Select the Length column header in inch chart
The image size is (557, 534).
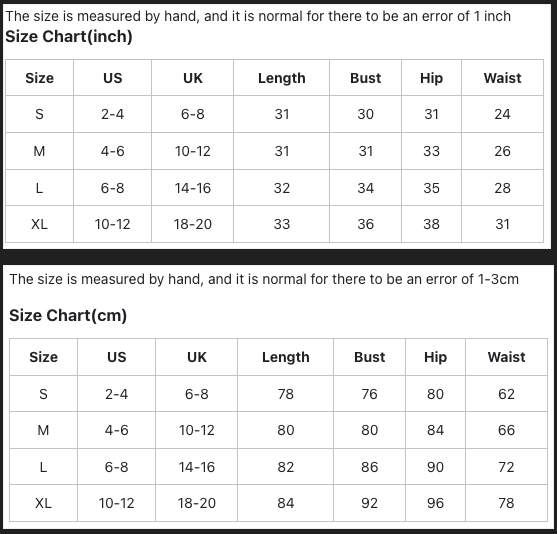281,78
